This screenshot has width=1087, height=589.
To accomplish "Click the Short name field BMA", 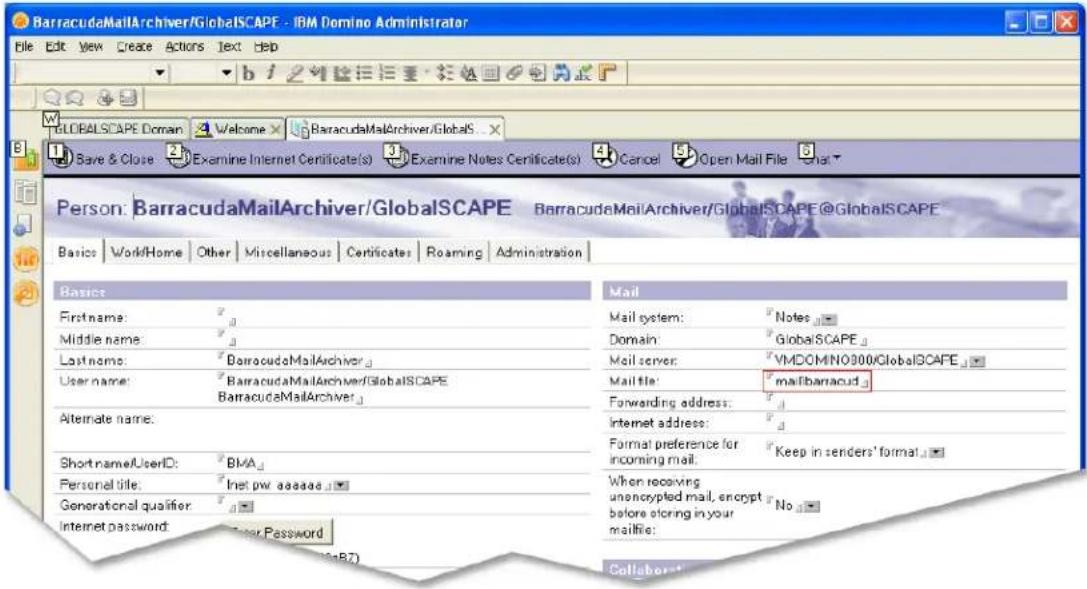I will (x=241, y=463).
